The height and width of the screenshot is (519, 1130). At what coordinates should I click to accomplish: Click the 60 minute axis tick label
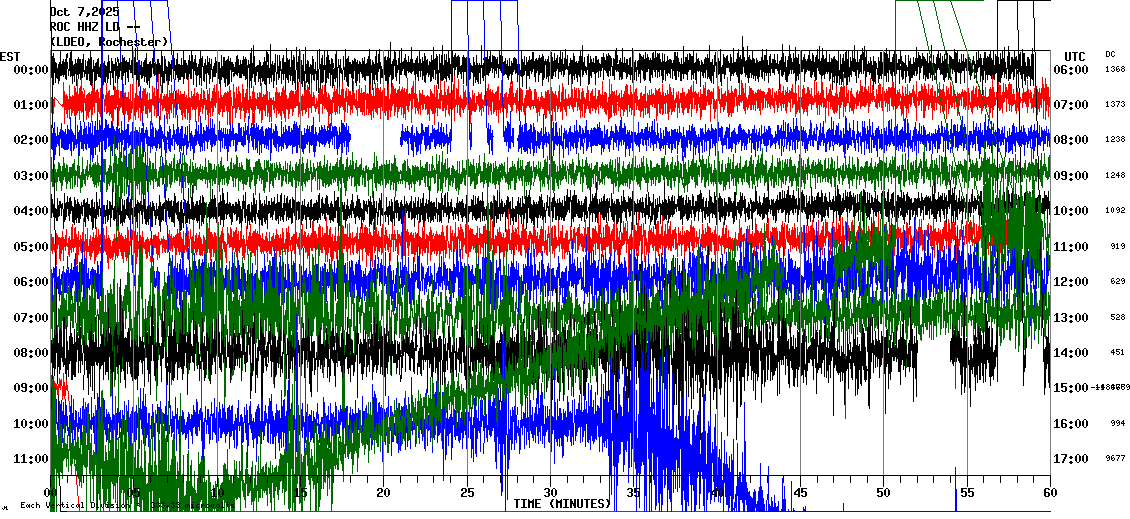click(x=1049, y=493)
